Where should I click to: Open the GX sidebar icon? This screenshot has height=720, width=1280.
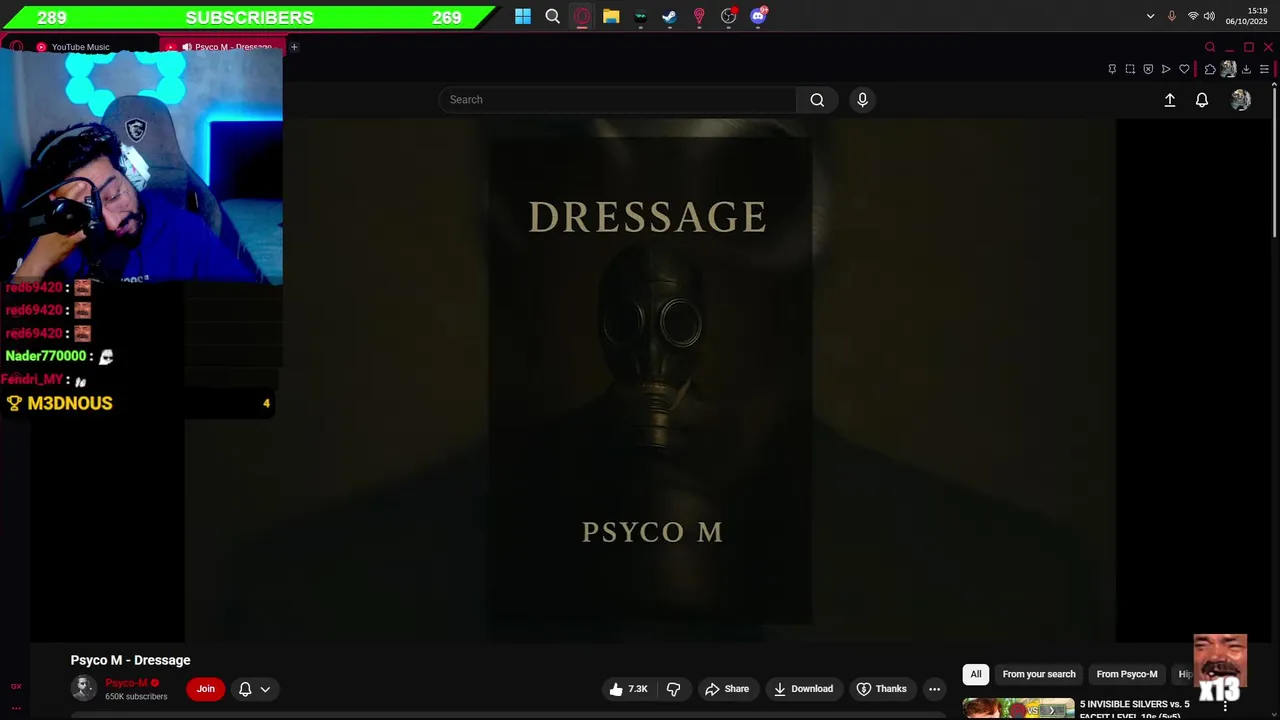[16, 686]
